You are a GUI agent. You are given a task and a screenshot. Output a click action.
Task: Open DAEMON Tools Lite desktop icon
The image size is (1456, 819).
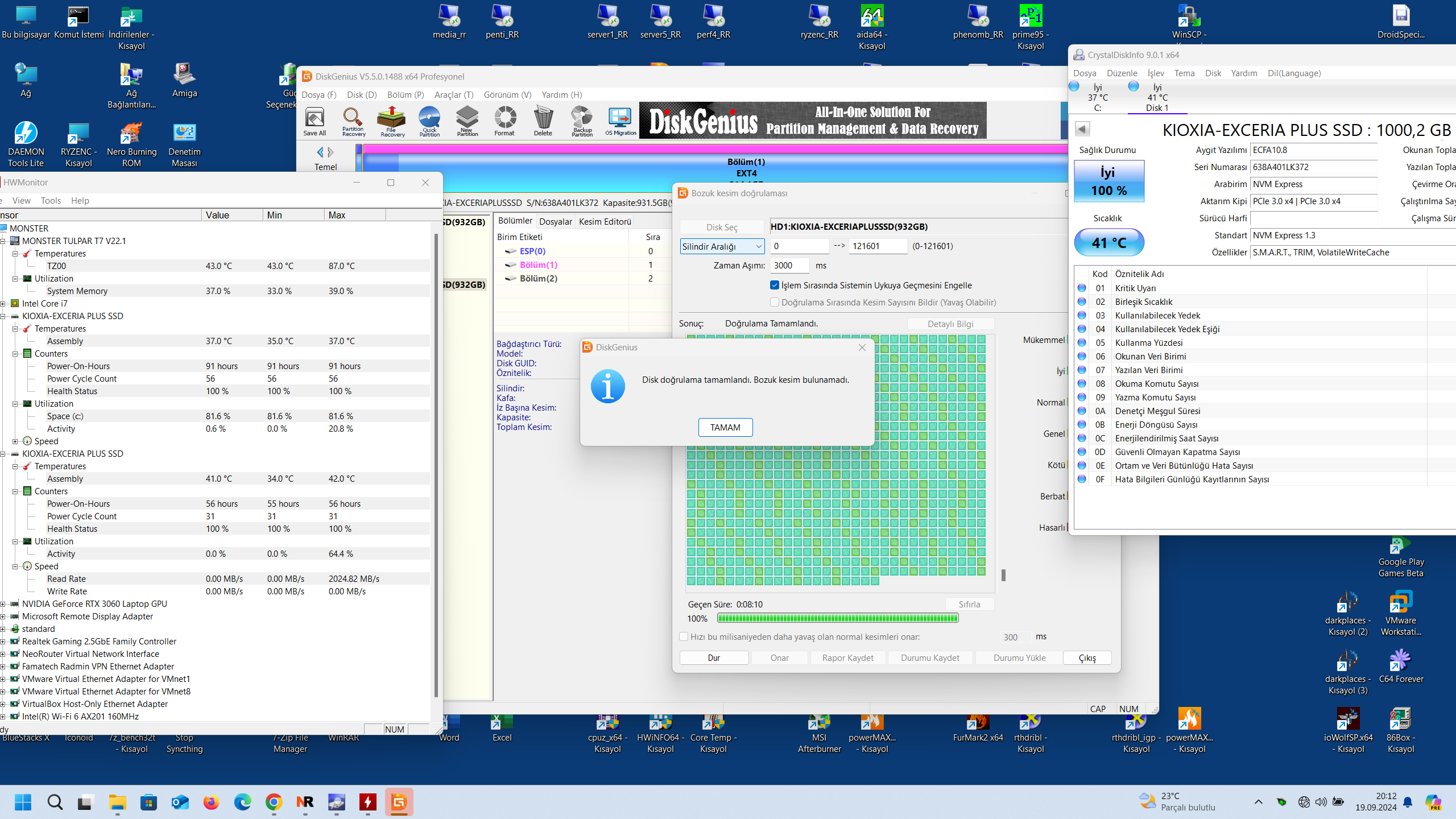[26, 144]
